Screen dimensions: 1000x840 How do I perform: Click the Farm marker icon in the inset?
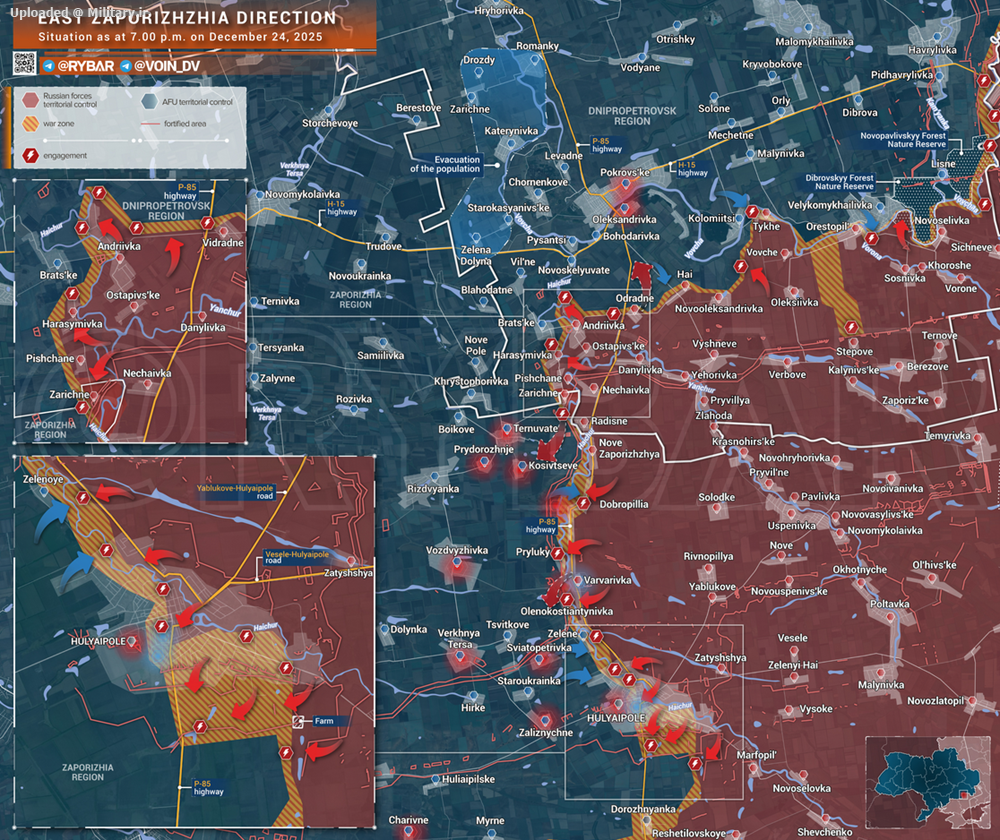297,721
